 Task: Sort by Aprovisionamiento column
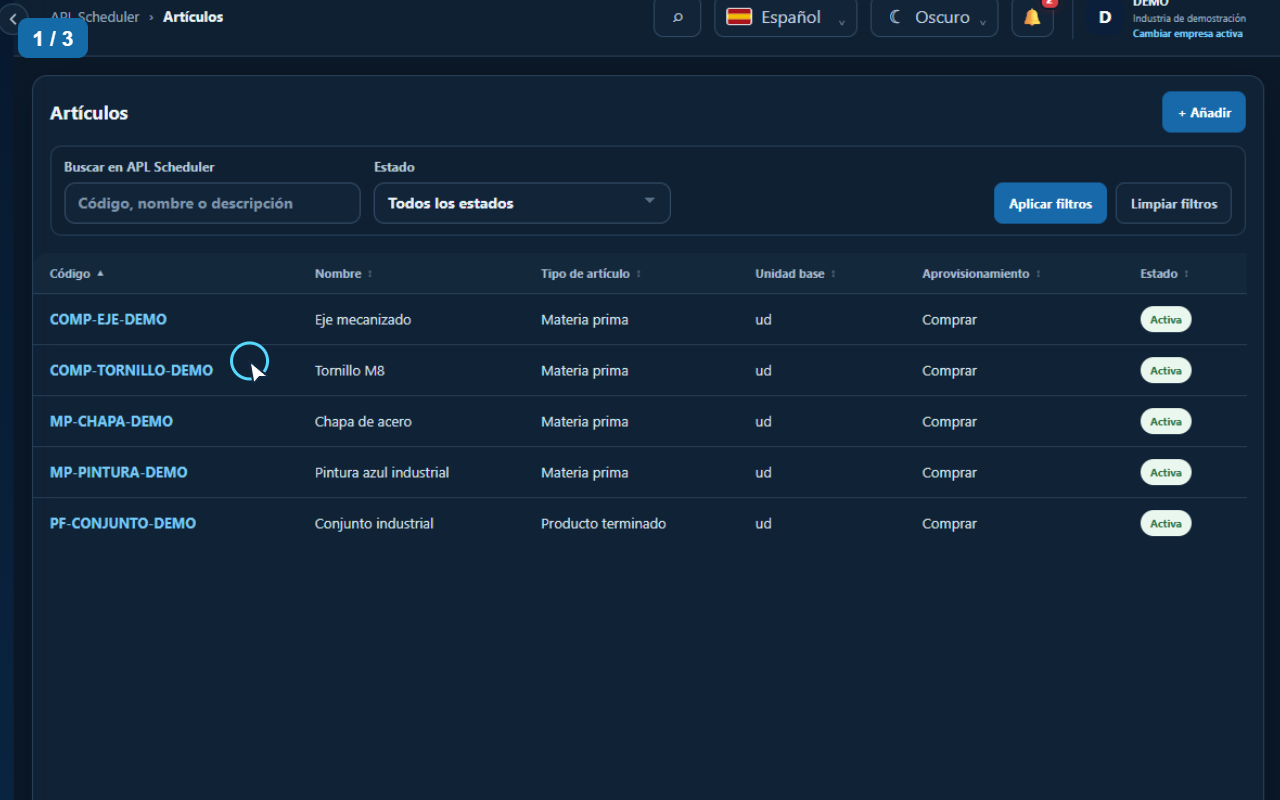tap(981, 274)
